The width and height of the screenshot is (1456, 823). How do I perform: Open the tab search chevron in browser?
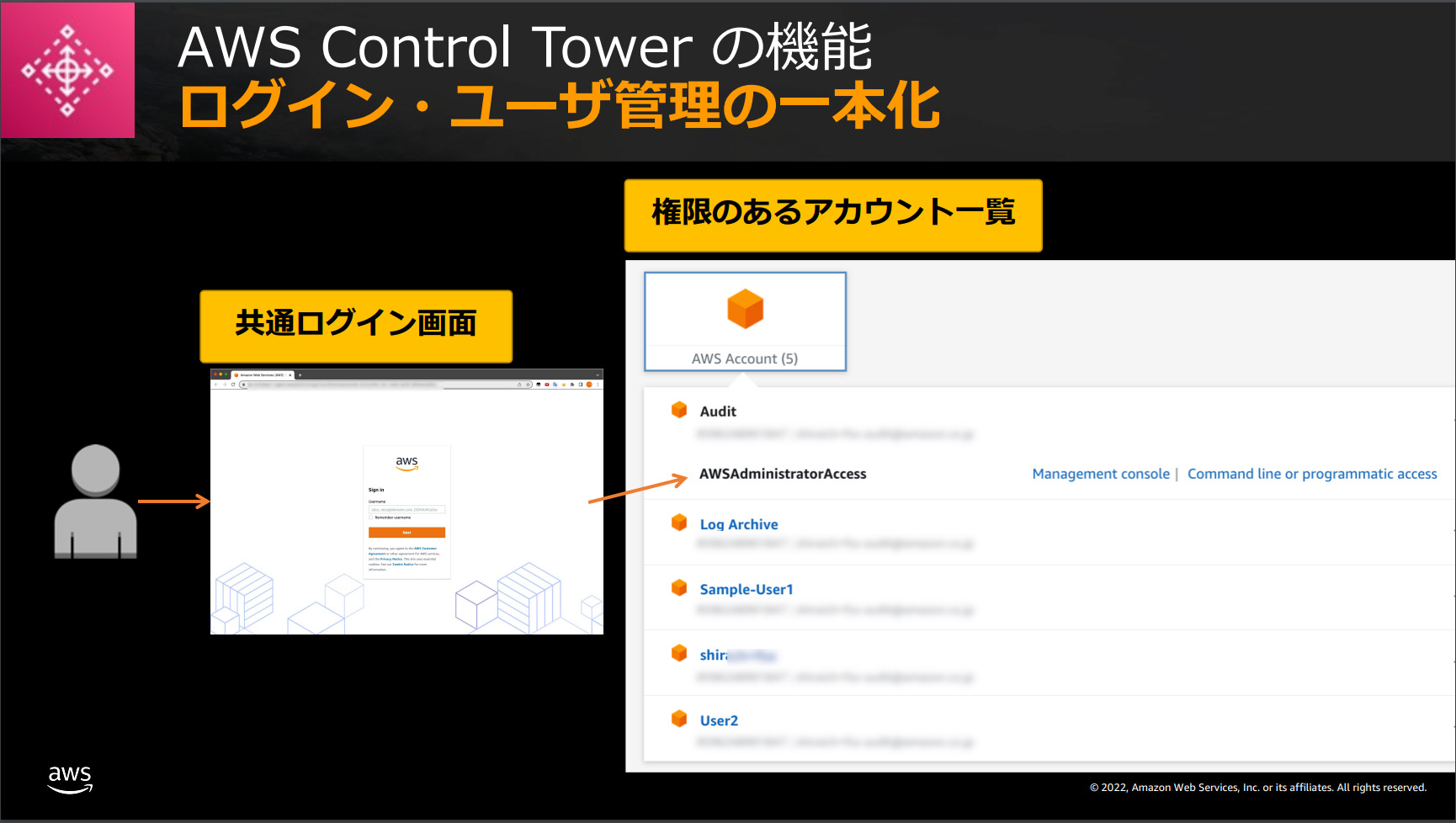pos(598,375)
